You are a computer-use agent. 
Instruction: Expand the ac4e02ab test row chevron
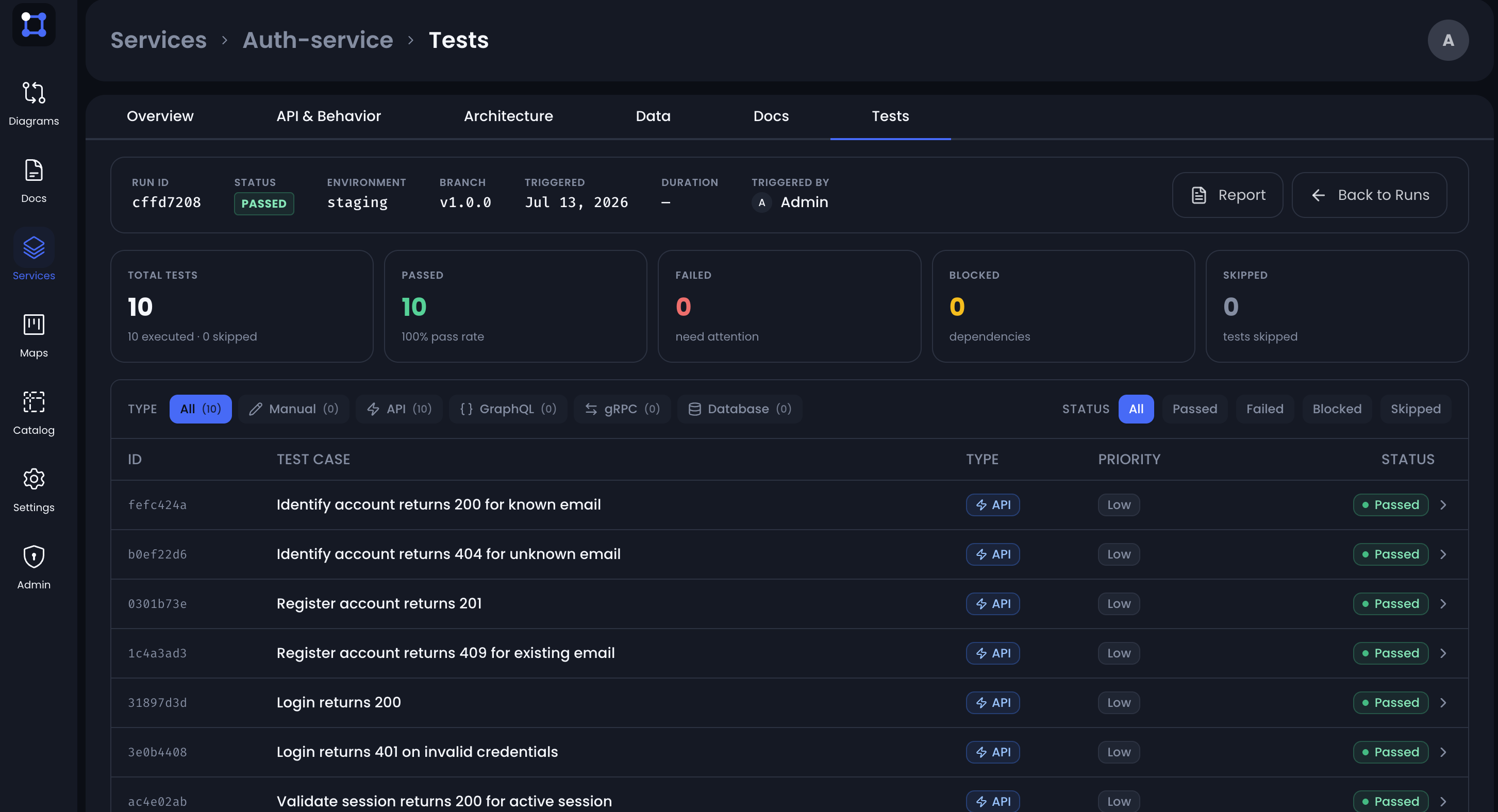coord(1443,802)
